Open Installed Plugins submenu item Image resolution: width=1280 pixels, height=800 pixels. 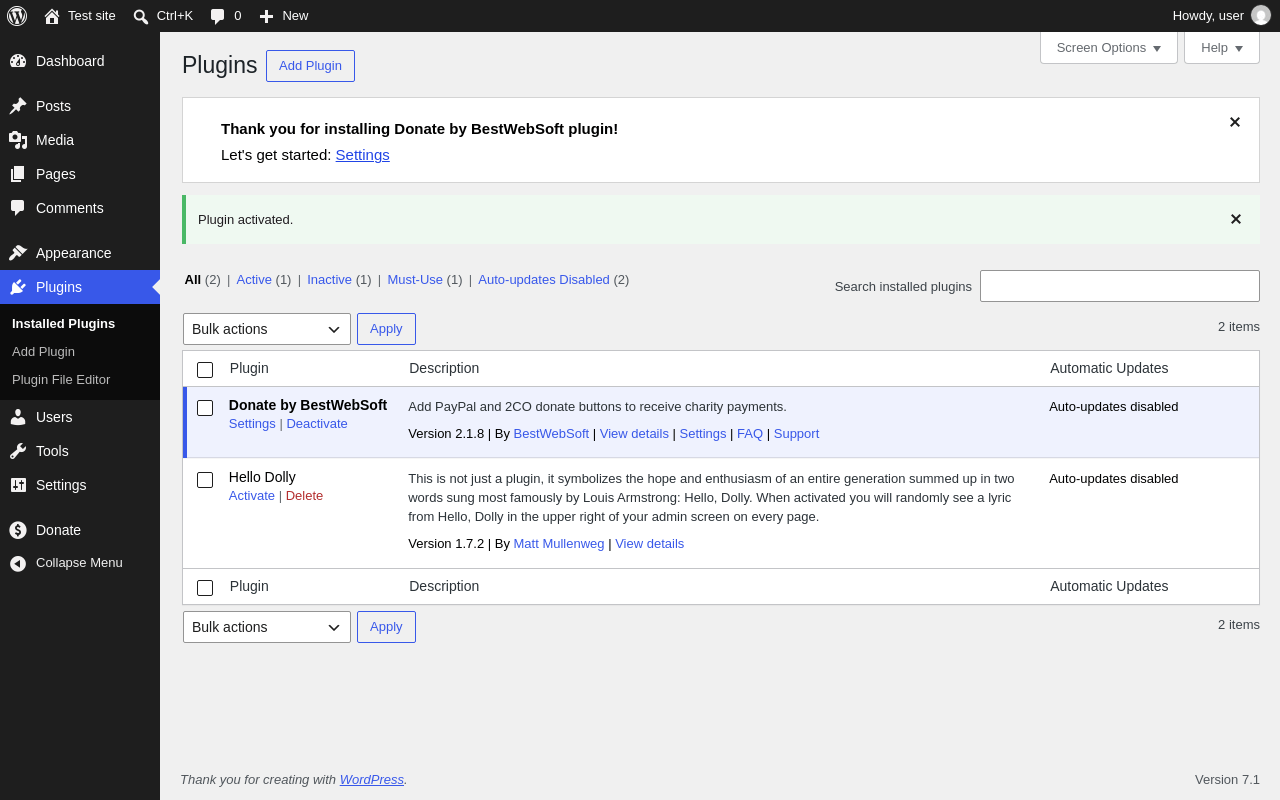[x=63, y=324]
